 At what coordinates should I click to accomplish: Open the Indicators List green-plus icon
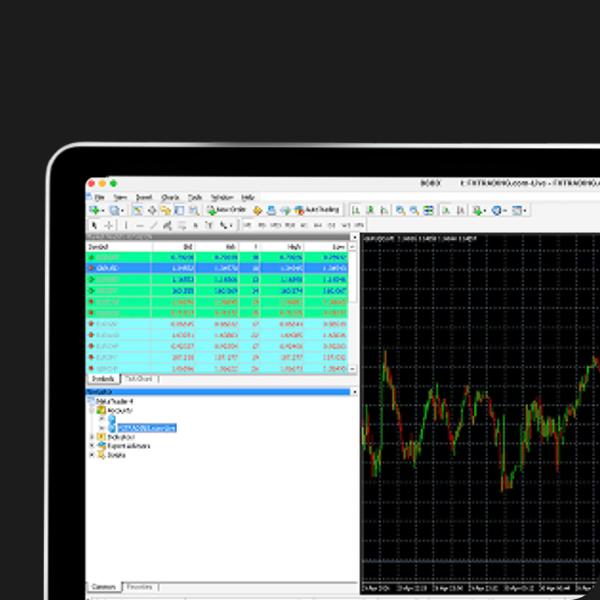[477, 210]
